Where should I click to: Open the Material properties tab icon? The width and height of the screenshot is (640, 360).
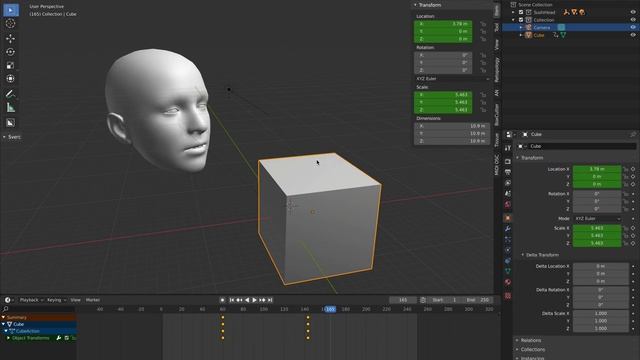pyautogui.click(x=508, y=282)
